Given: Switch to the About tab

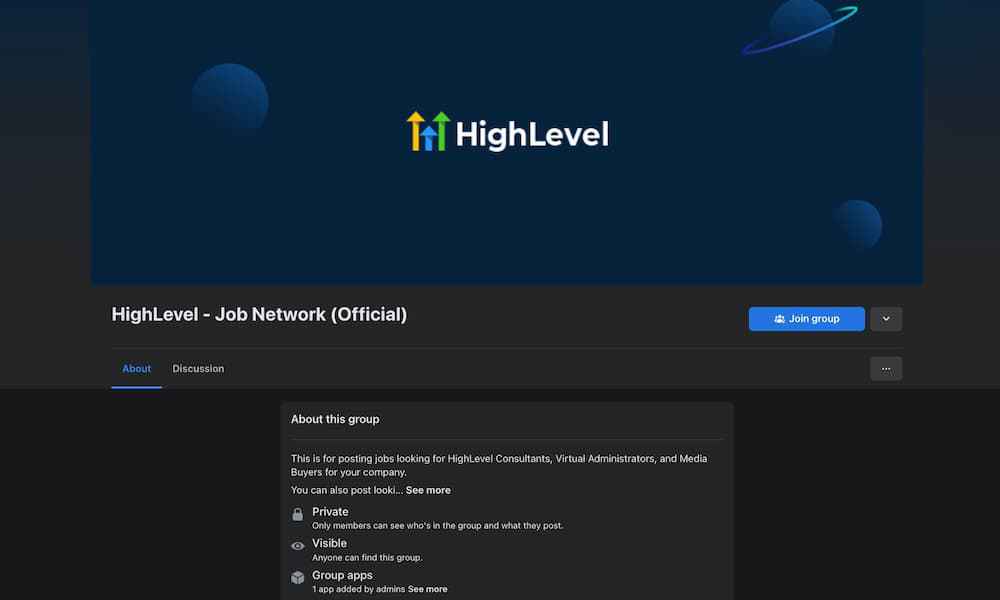Looking at the screenshot, I should point(136,369).
